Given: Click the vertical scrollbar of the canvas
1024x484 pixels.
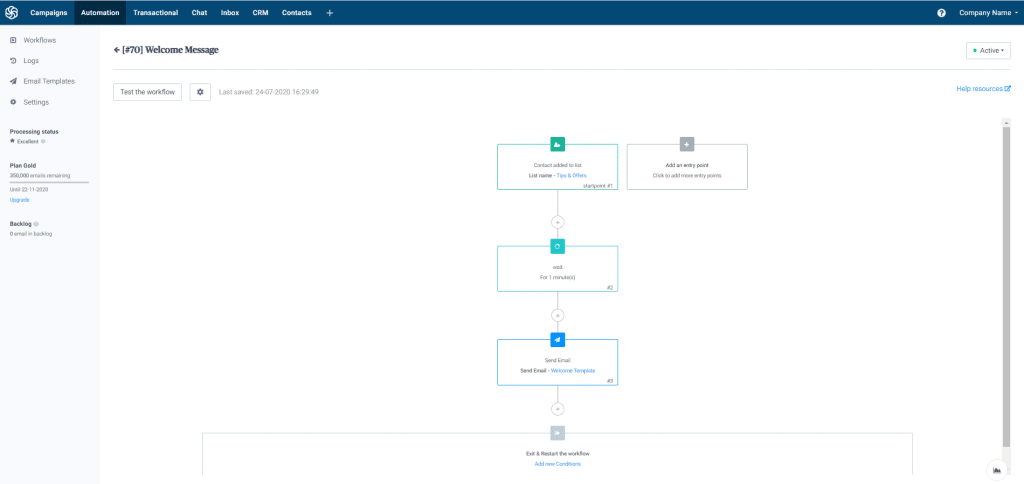Looking at the screenshot, I should point(1005,280).
